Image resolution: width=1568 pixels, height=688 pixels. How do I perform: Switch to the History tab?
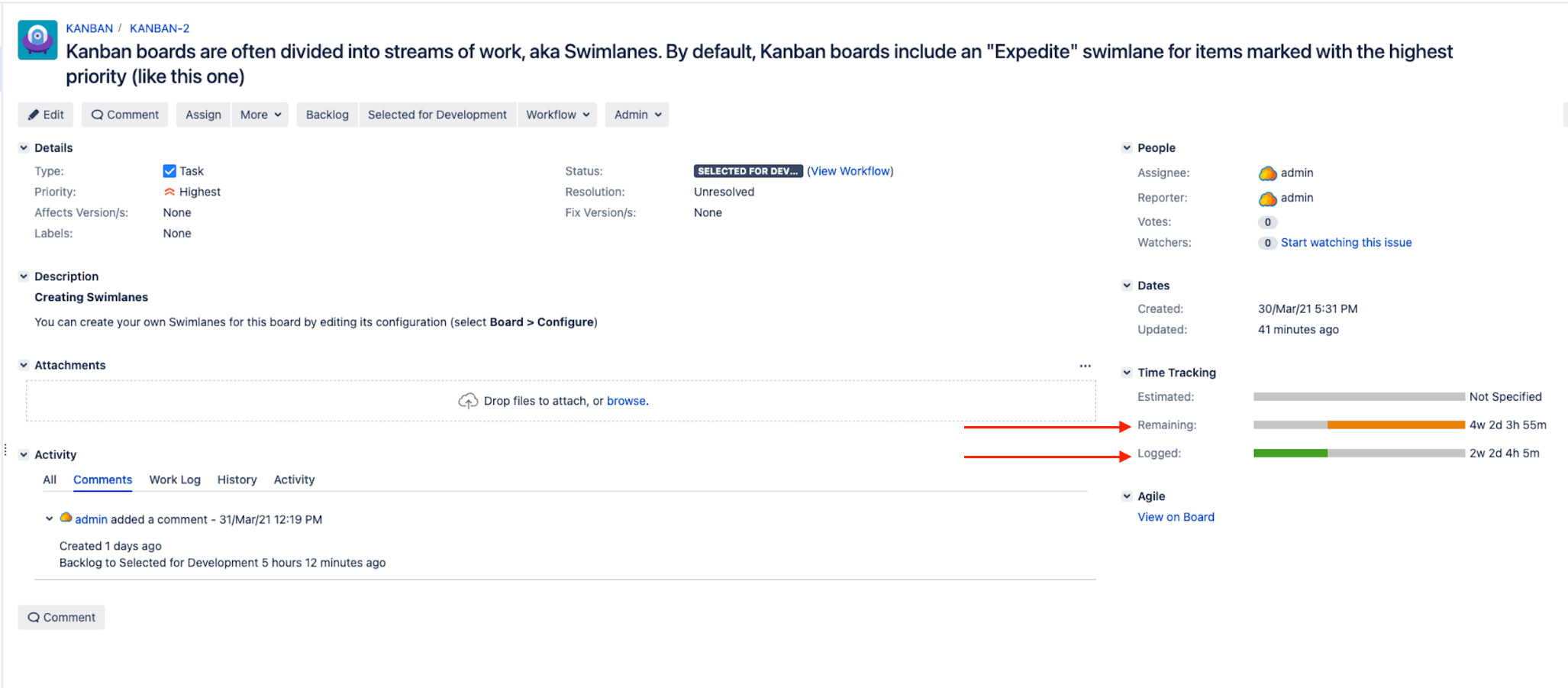click(x=237, y=480)
